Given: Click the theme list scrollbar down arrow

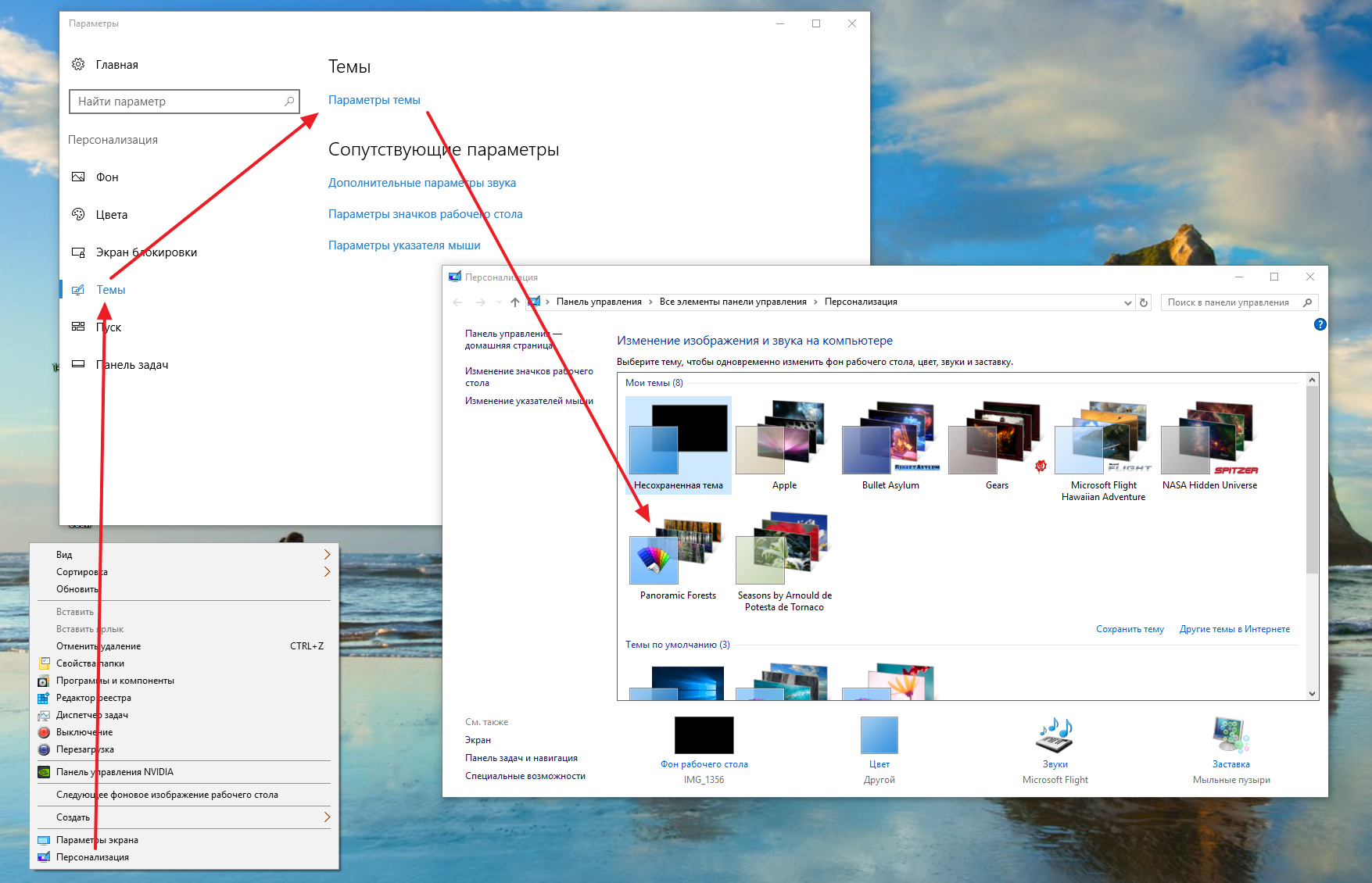Looking at the screenshot, I should pos(1313,693).
